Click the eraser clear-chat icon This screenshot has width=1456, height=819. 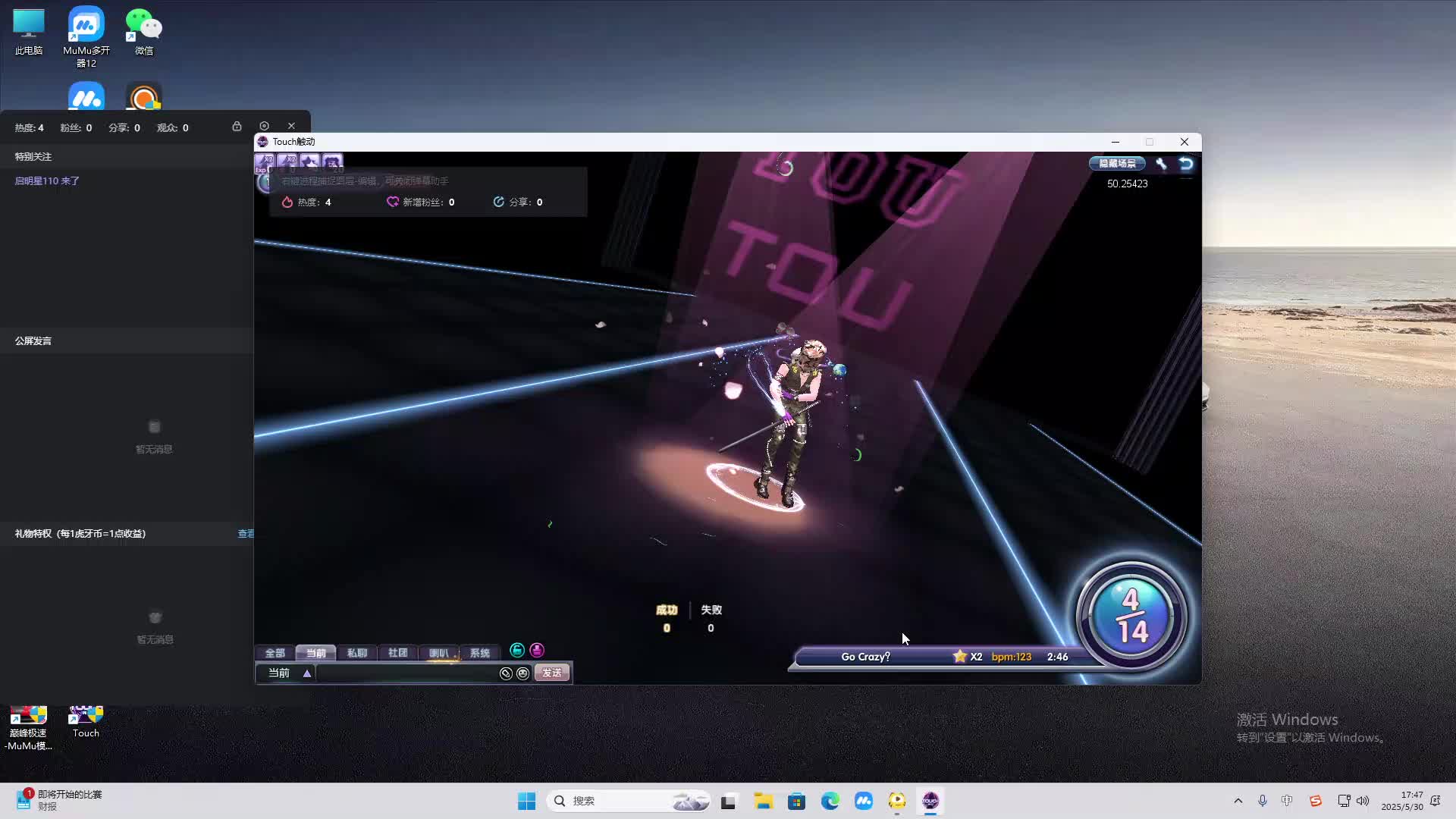[506, 673]
